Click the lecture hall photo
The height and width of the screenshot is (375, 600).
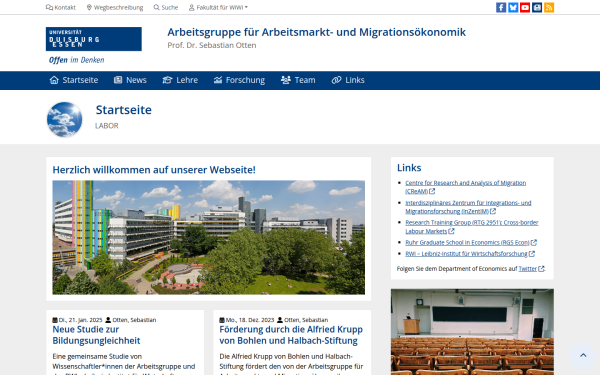pos(472,332)
